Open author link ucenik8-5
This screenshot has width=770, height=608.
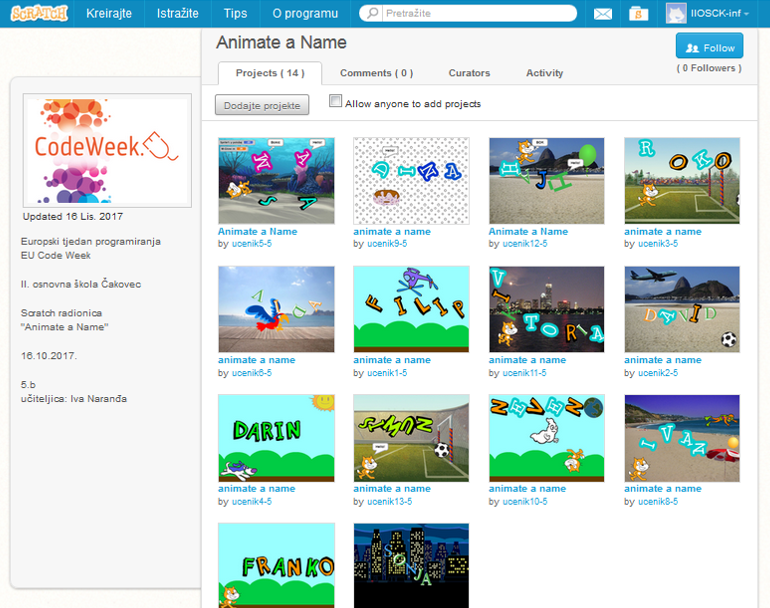coord(658,501)
